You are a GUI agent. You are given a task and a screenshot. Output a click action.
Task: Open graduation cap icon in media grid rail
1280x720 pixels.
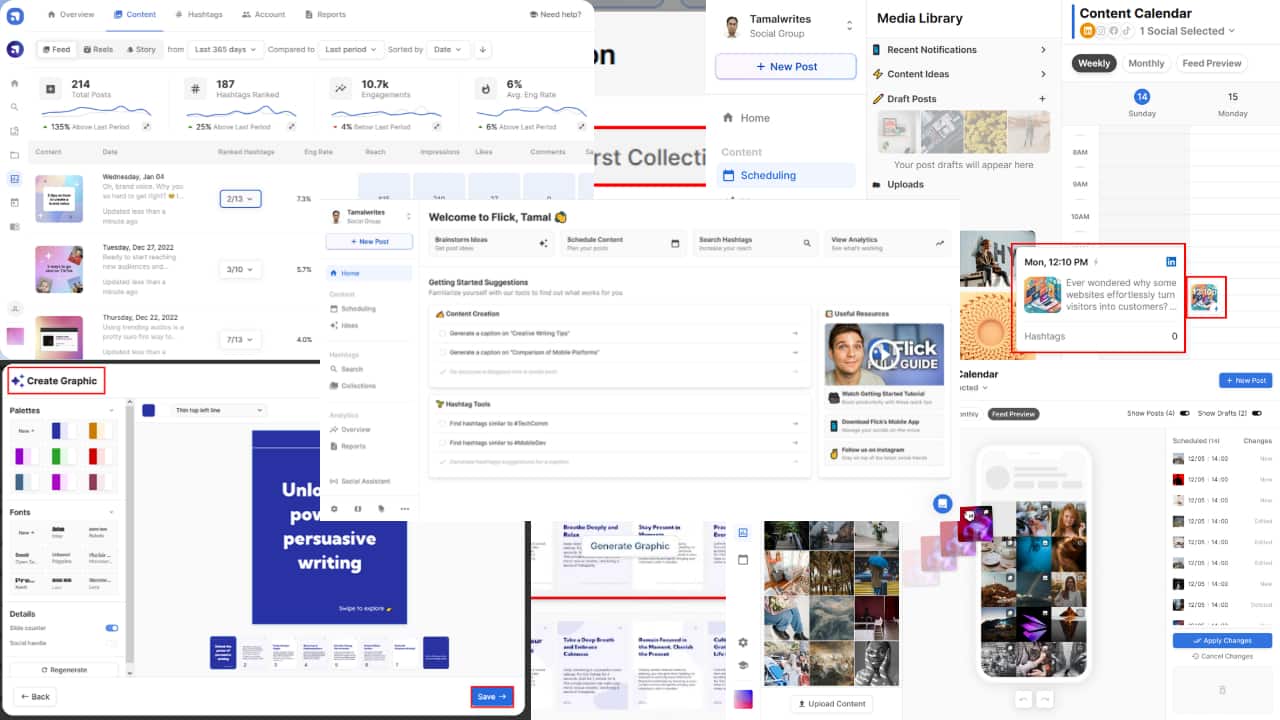pyautogui.click(x=743, y=665)
